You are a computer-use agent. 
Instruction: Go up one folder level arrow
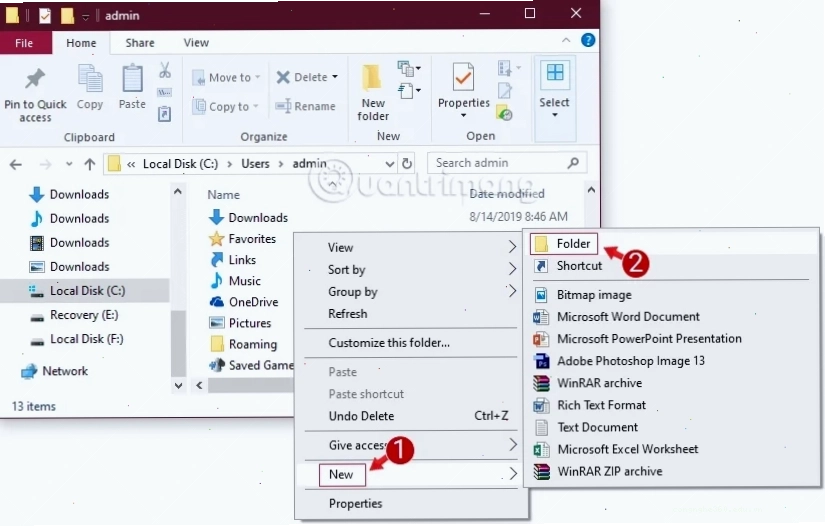click(x=89, y=164)
